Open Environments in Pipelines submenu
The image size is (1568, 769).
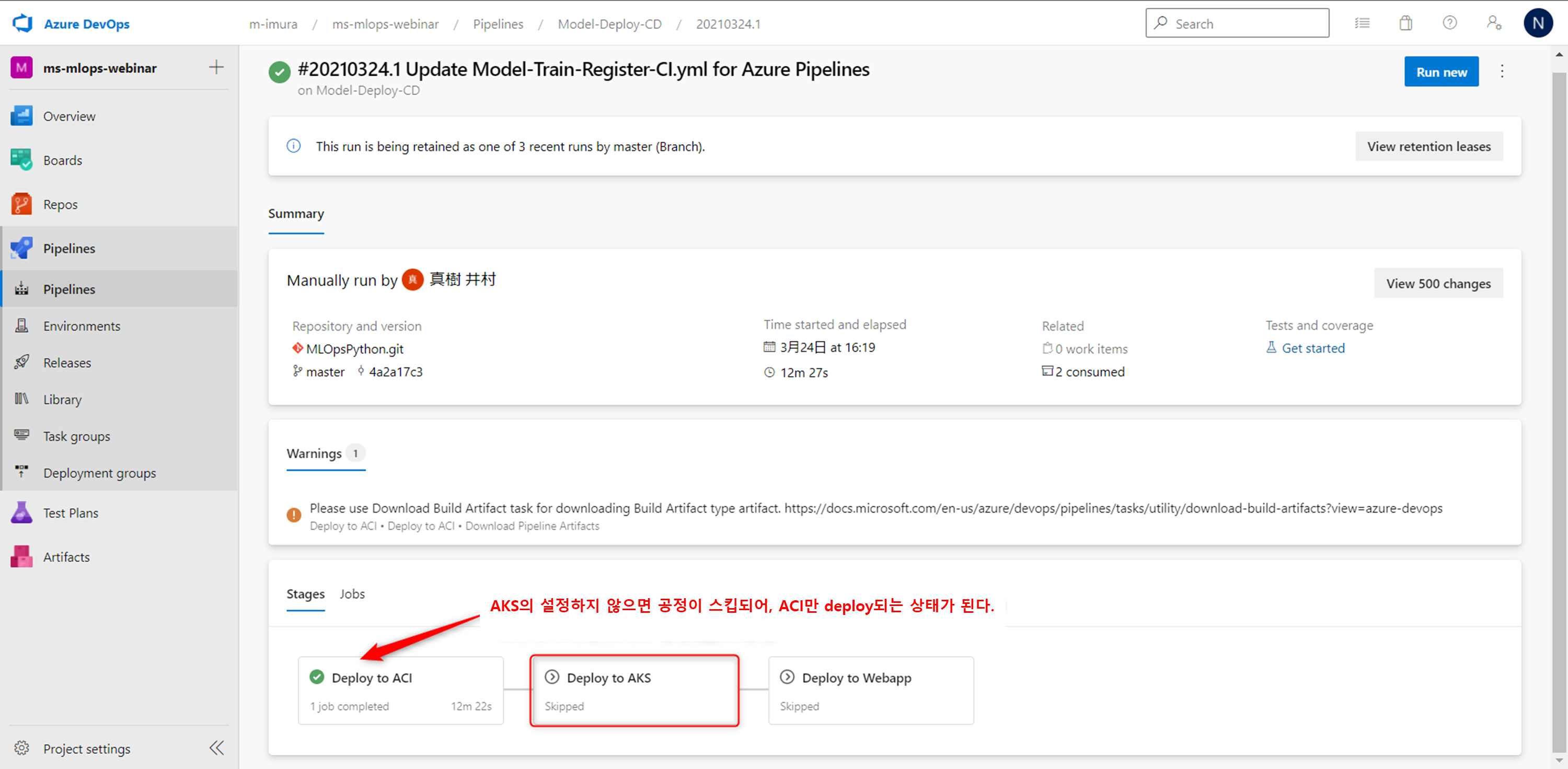(x=82, y=326)
